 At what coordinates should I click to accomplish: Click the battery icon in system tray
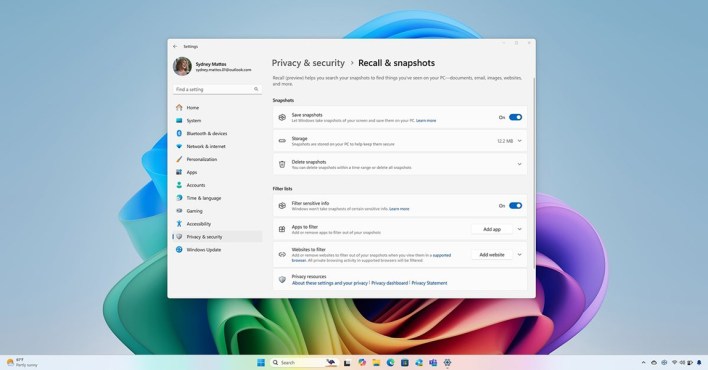[x=690, y=362]
